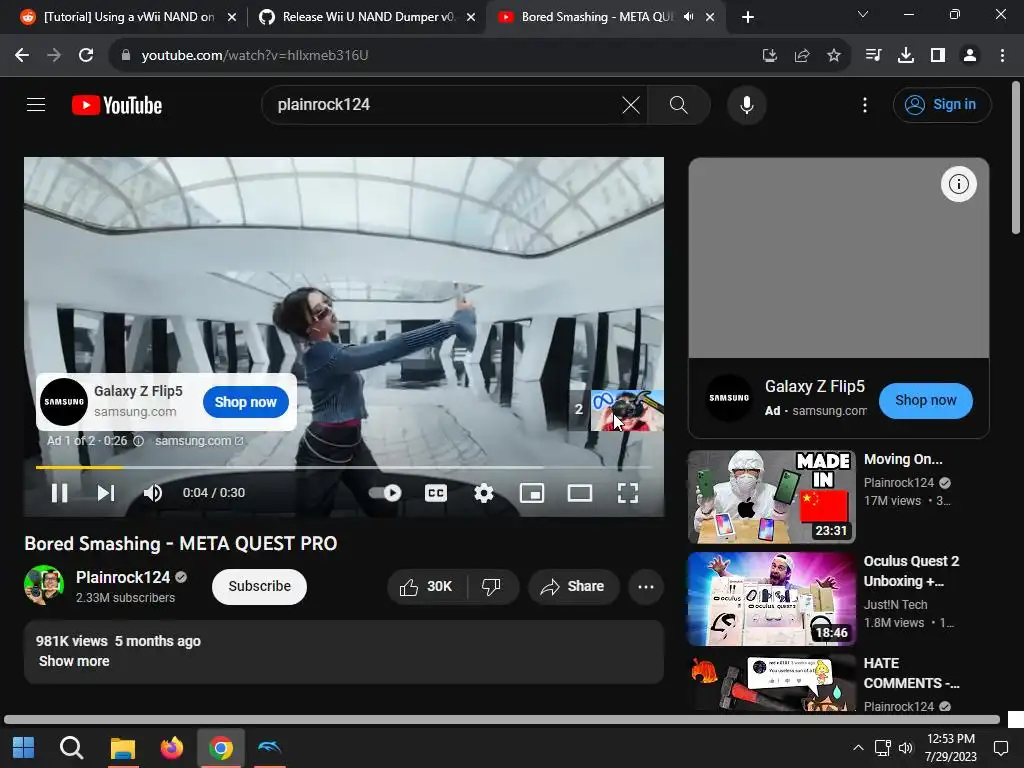Skip to next video with the Next button

click(x=106, y=493)
